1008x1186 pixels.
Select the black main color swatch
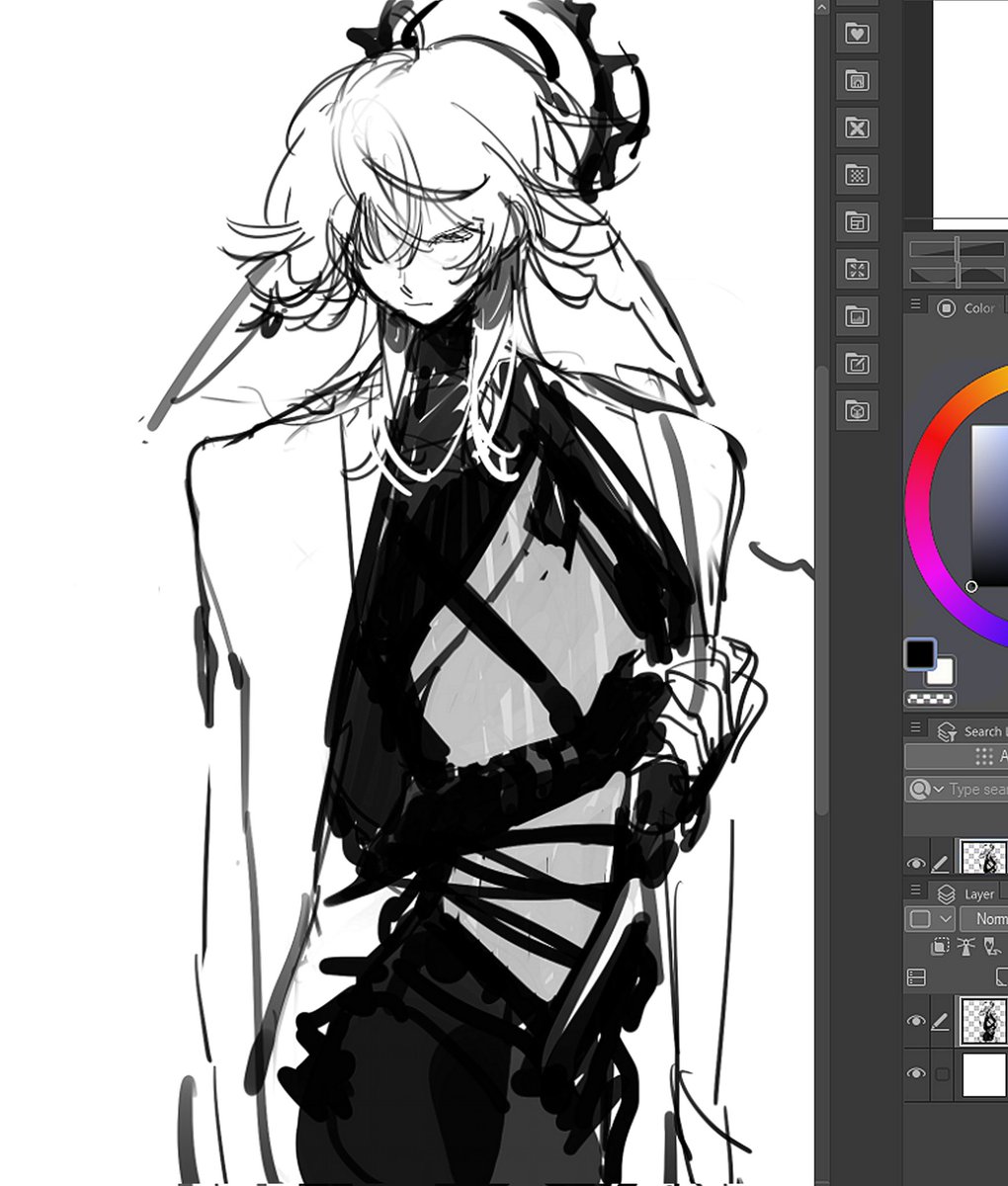[x=920, y=653]
